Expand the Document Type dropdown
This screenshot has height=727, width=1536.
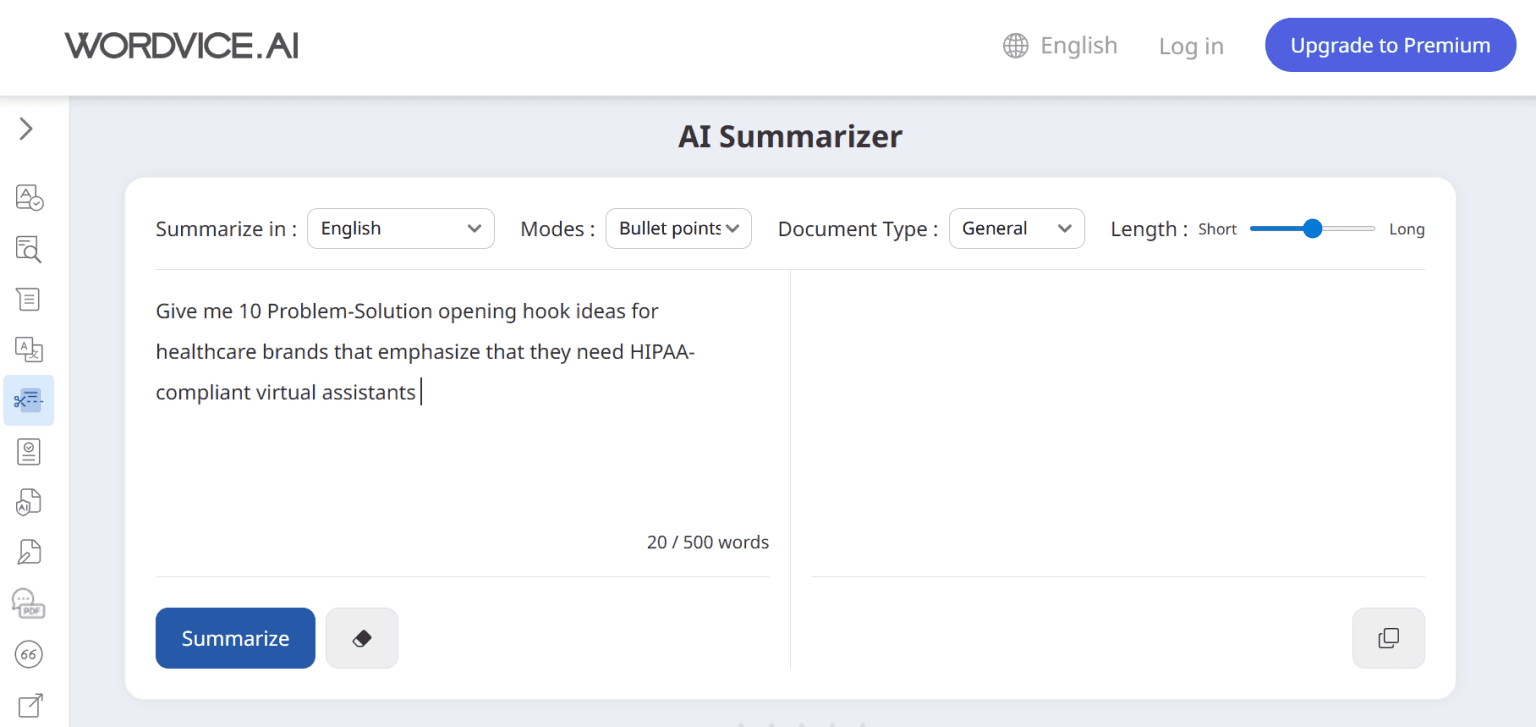click(1016, 229)
